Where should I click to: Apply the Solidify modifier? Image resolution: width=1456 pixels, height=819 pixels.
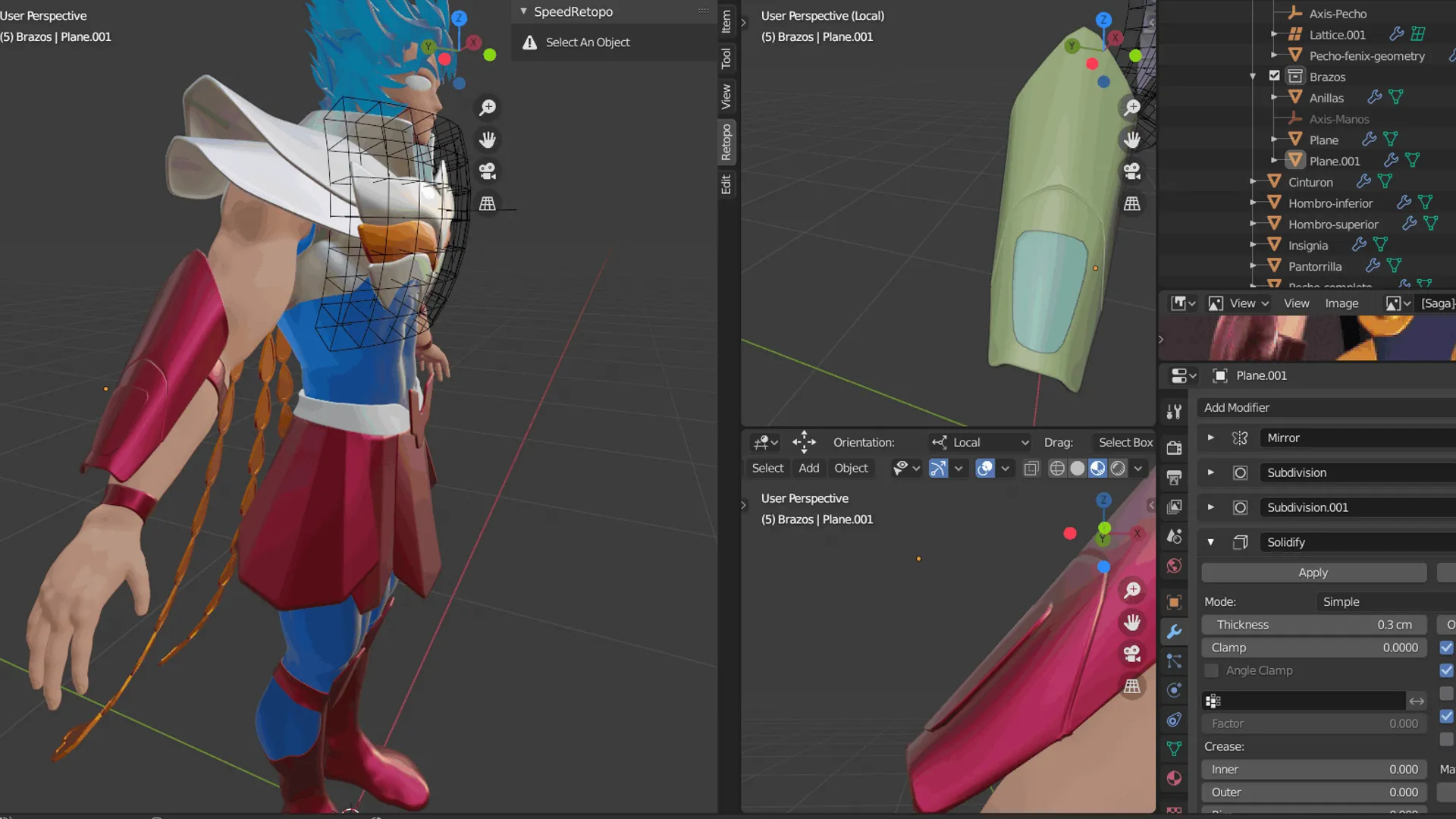coord(1313,573)
